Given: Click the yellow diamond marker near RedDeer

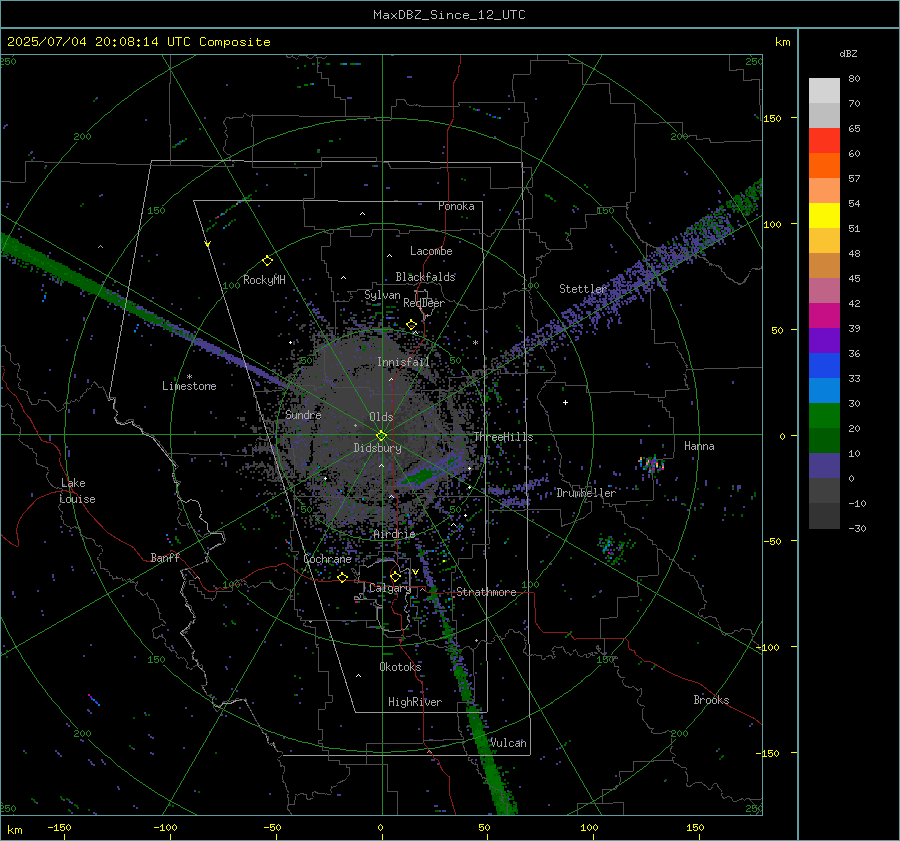Looking at the screenshot, I should [411, 325].
